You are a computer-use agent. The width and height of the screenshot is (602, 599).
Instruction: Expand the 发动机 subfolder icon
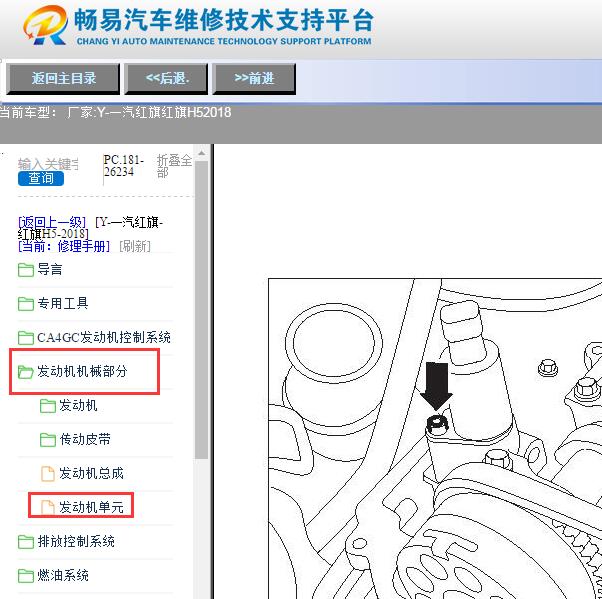coord(48,405)
